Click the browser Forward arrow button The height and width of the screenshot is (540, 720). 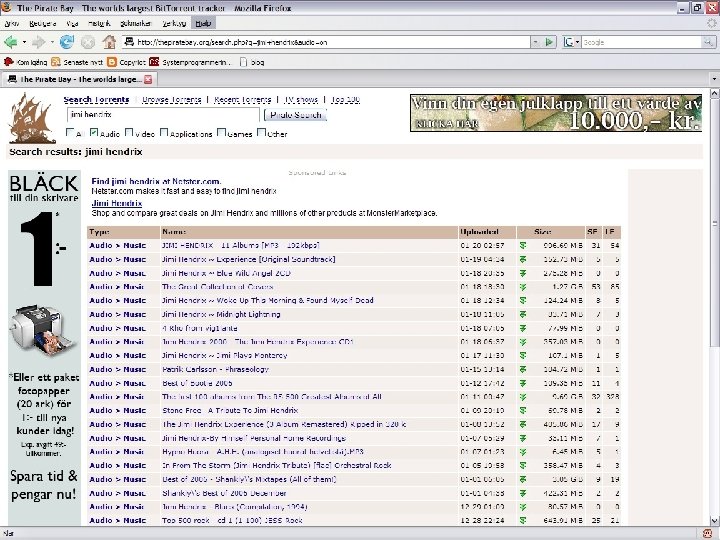pyautogui.click(x=39, y=42)
